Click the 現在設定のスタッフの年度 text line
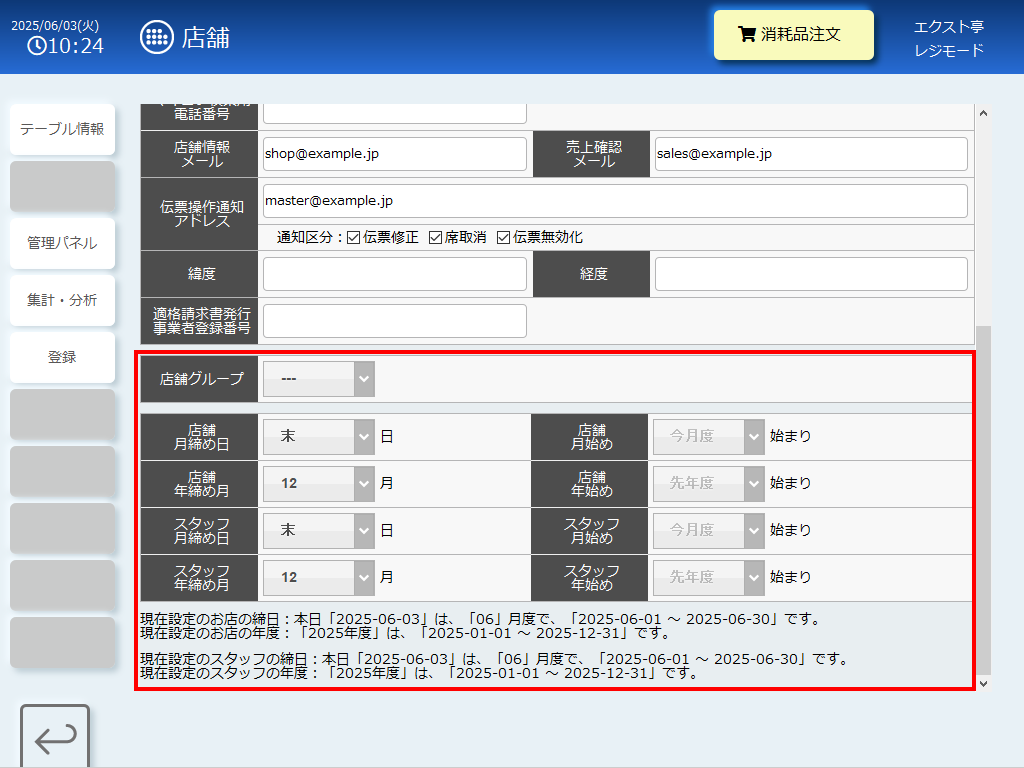 [419, 673]
